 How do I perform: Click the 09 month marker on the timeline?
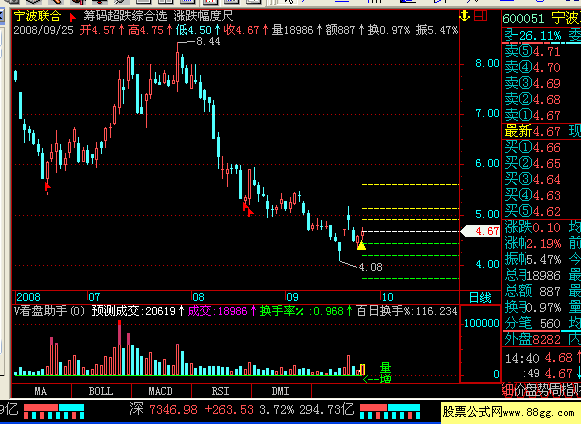tap(292, 297)
